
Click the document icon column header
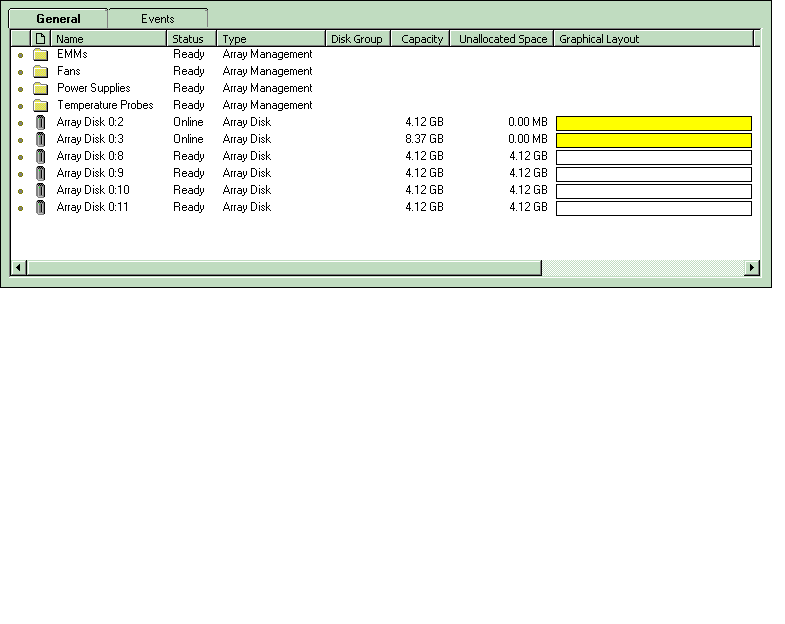[40, 39]
